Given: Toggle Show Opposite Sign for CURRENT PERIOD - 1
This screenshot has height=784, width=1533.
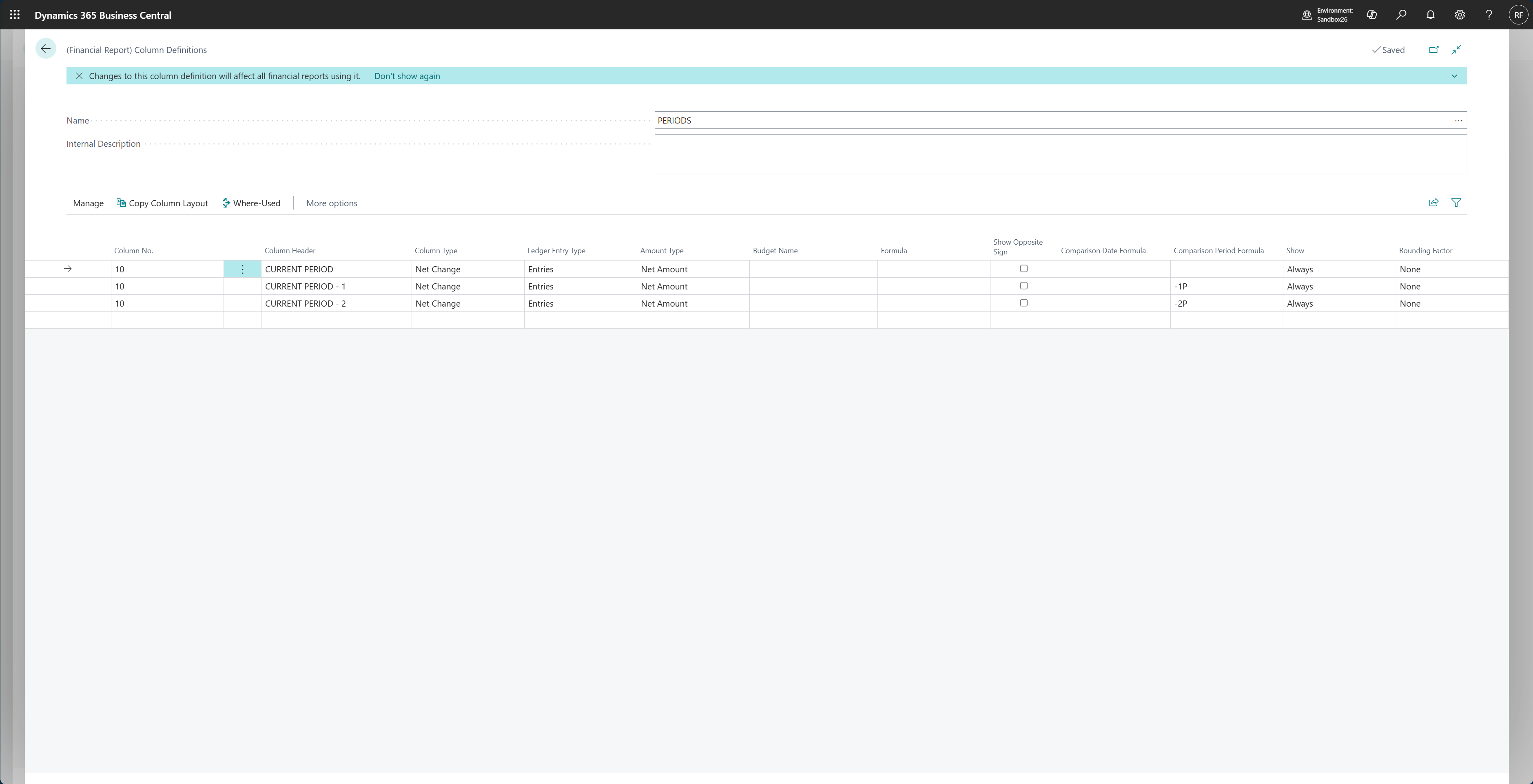Looking at the screenshot, I should (1023, 286).
